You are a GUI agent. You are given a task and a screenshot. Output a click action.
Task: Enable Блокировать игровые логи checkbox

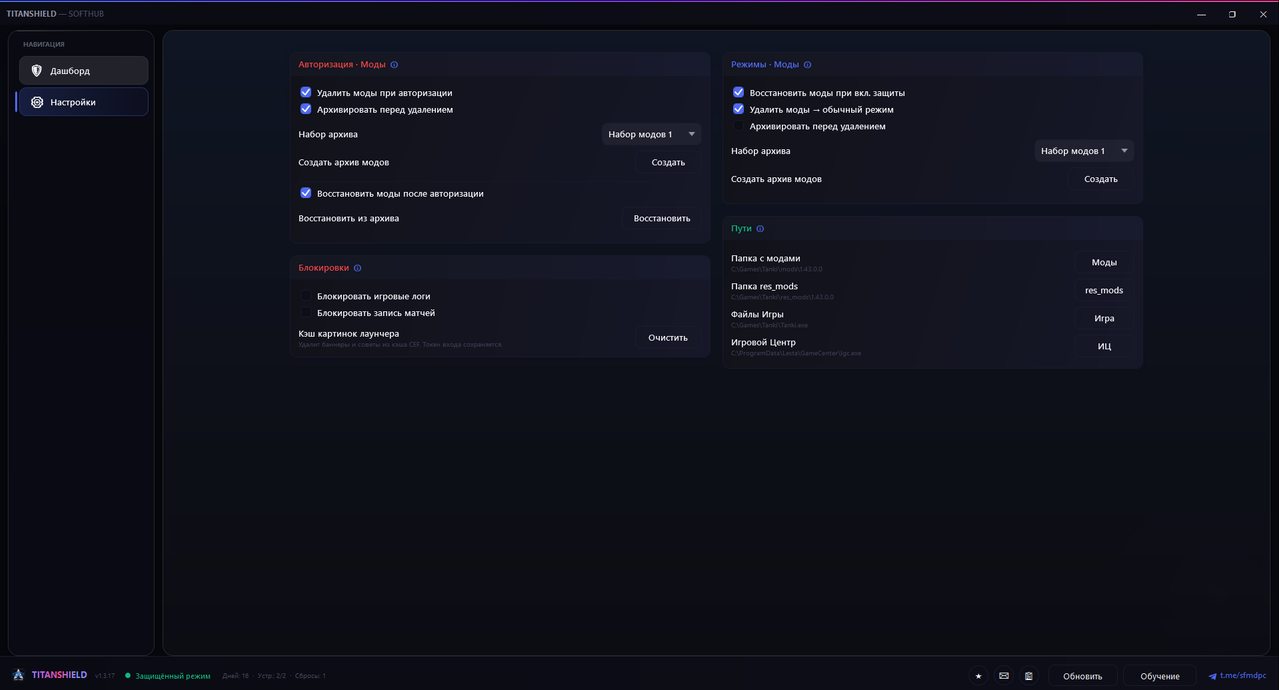pyautogui.click(x=306, y=296)
